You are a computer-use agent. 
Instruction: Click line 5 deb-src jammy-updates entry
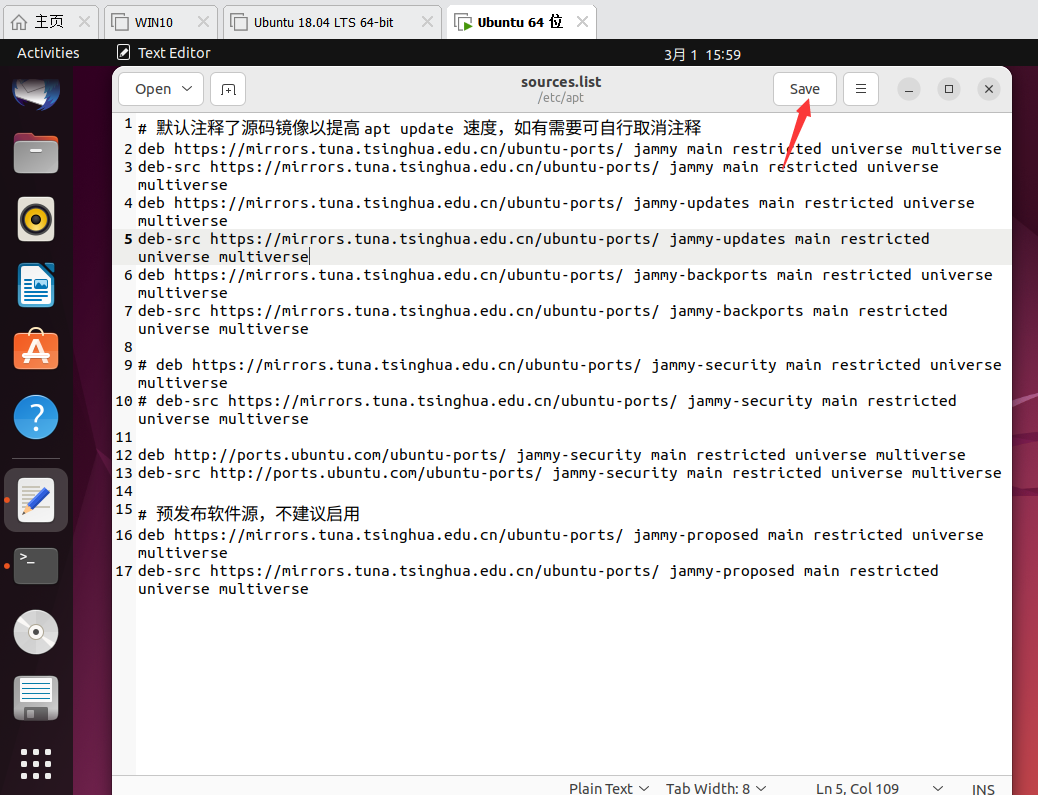[534, 248]
